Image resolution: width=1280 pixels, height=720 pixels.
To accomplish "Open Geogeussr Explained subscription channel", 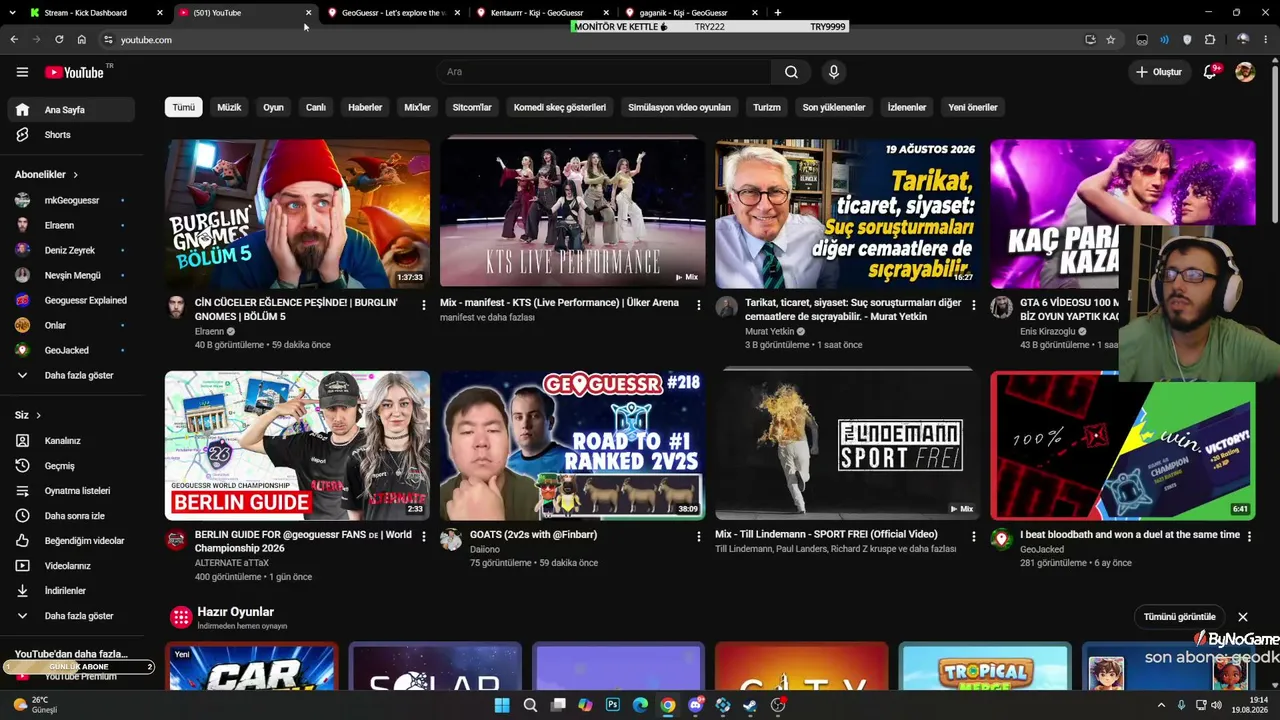I will tap(70, 301).
